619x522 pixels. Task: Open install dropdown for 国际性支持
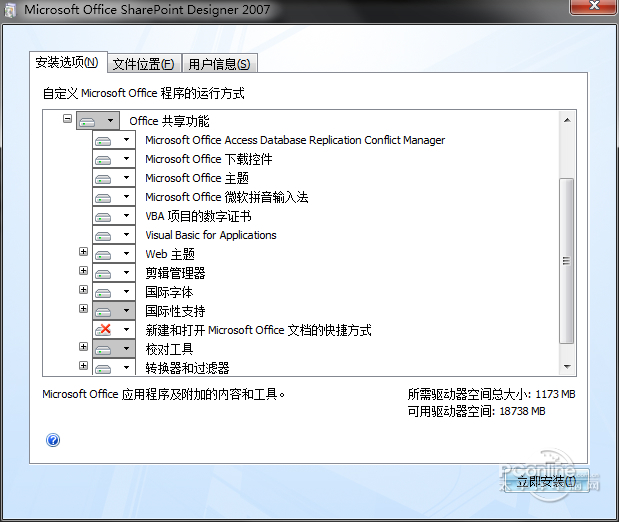pos(114,311)
